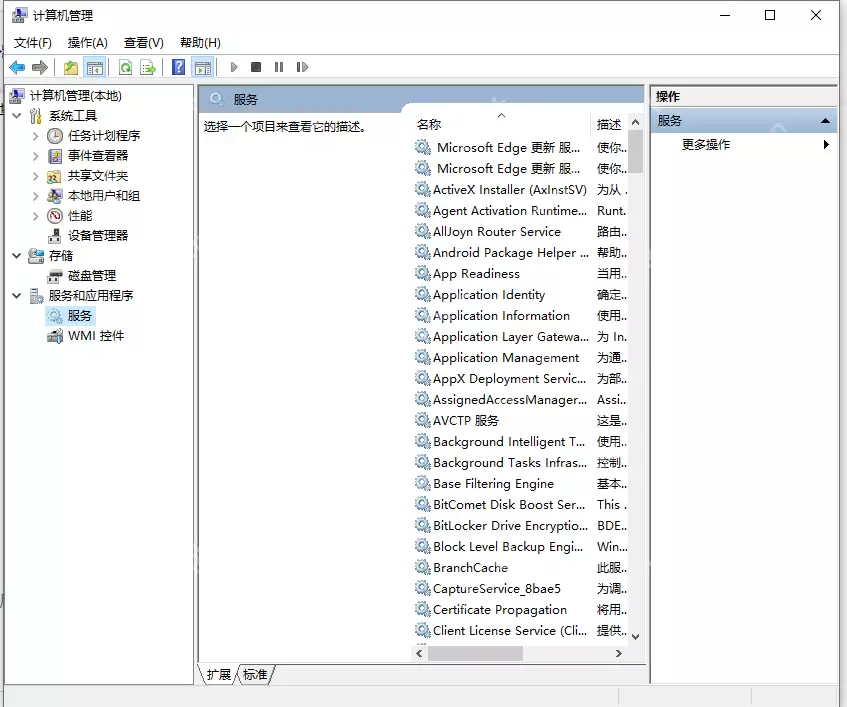
Task: Navigate back with the blue arrow
Action: click(17, 67)
